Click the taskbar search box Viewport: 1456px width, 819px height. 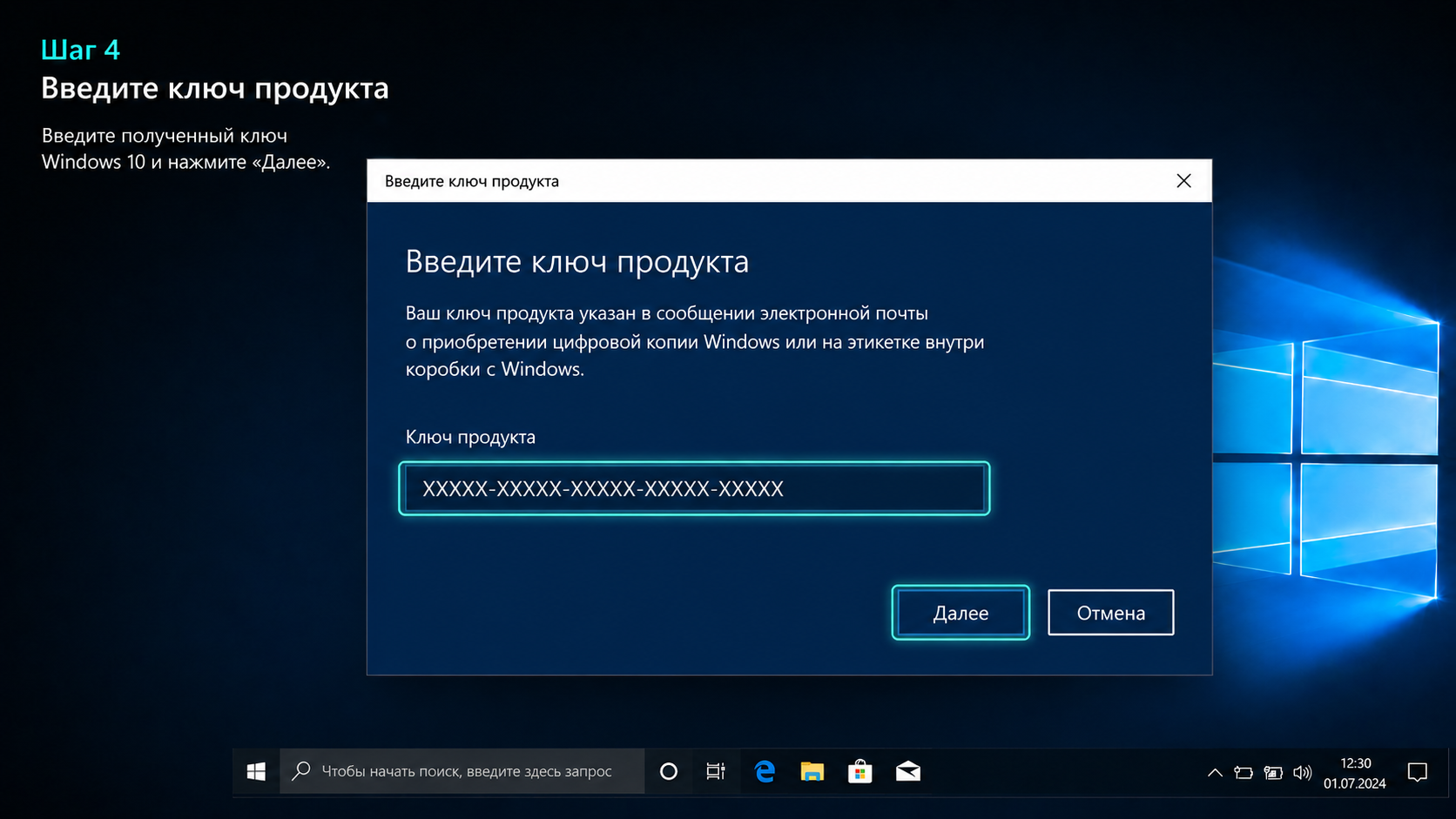[462, 771]
